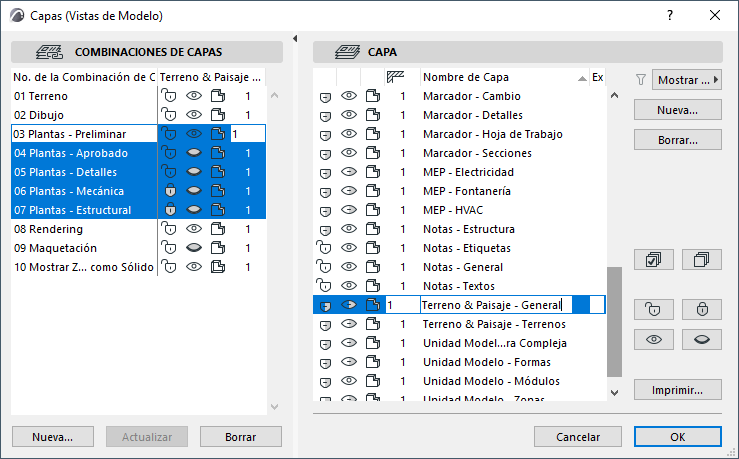Screen dimensions: 739x459
Task: Click the deselect all layers icon button
Action: 701,260
